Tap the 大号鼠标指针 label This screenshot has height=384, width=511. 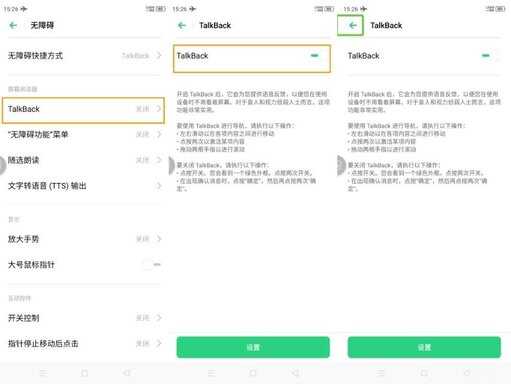coord(31,265)
